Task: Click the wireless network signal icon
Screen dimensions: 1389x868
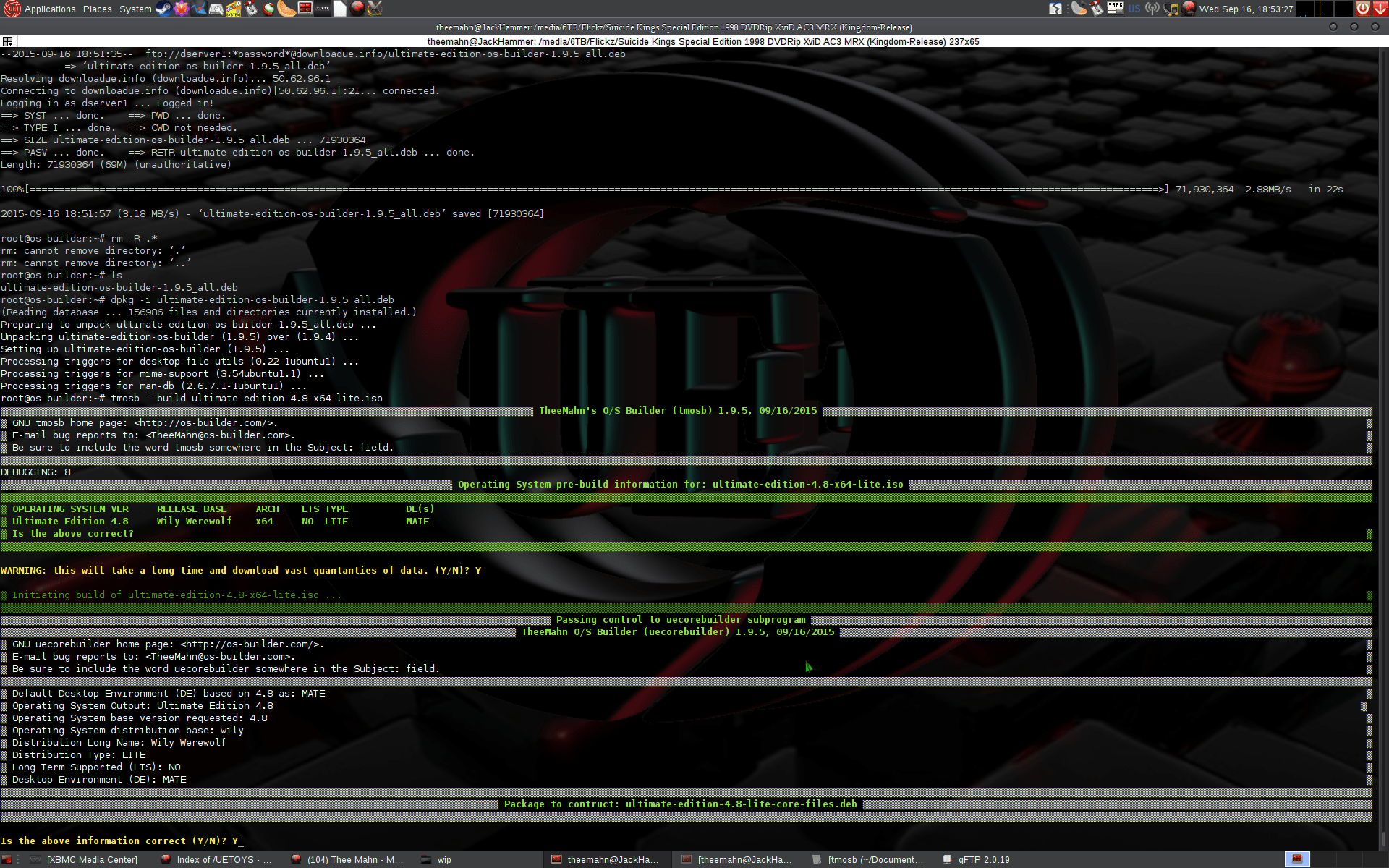Action: [1152, 9]
